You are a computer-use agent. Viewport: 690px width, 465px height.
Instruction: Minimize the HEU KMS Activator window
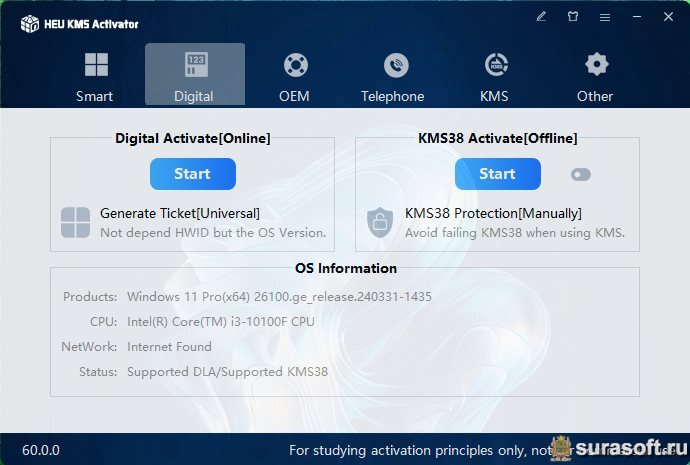pos(637,17)
